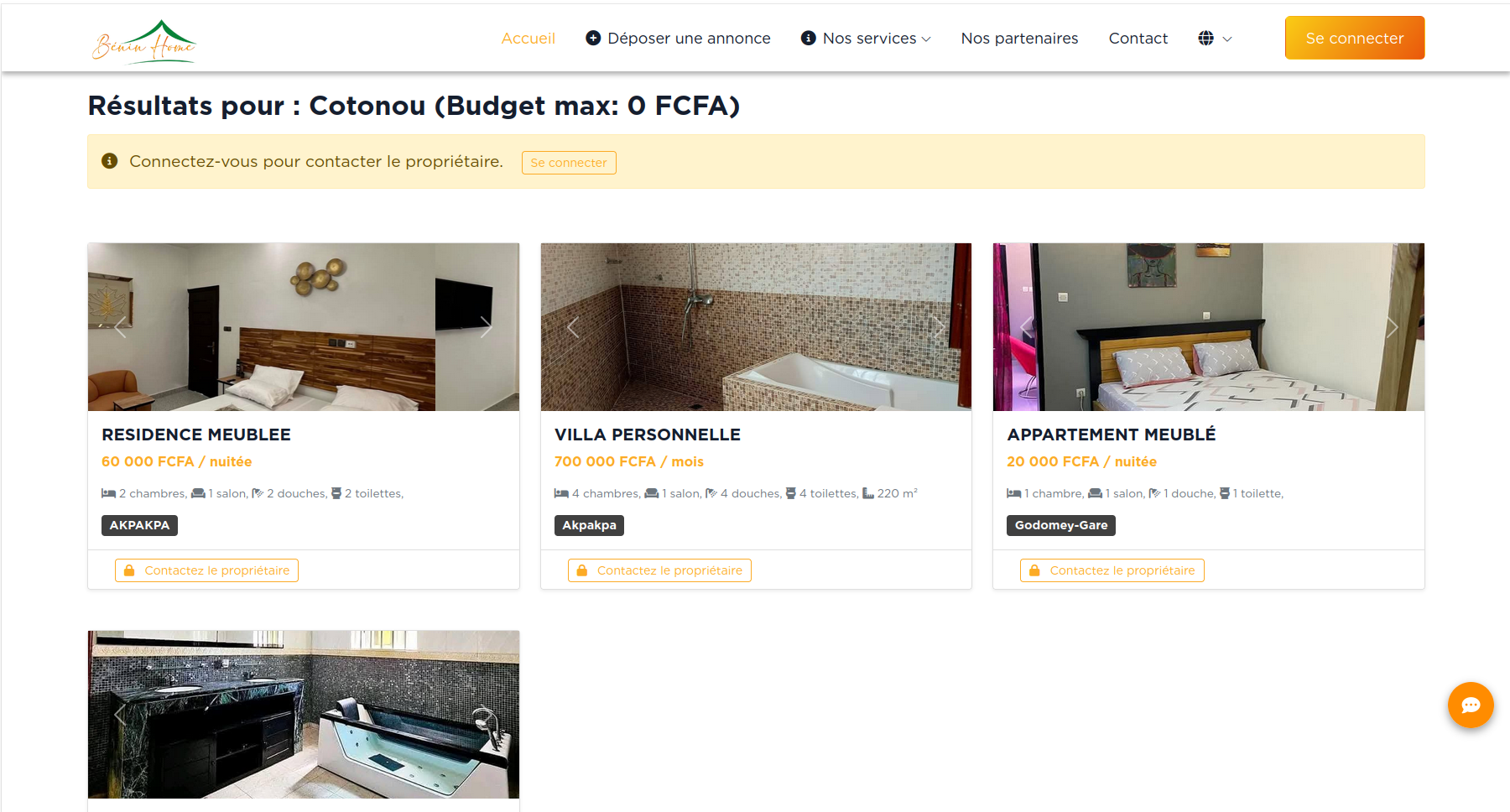Show next photo of Appartement Meublé
This screenshot has height=812, width=1510.
[1392, 327]
